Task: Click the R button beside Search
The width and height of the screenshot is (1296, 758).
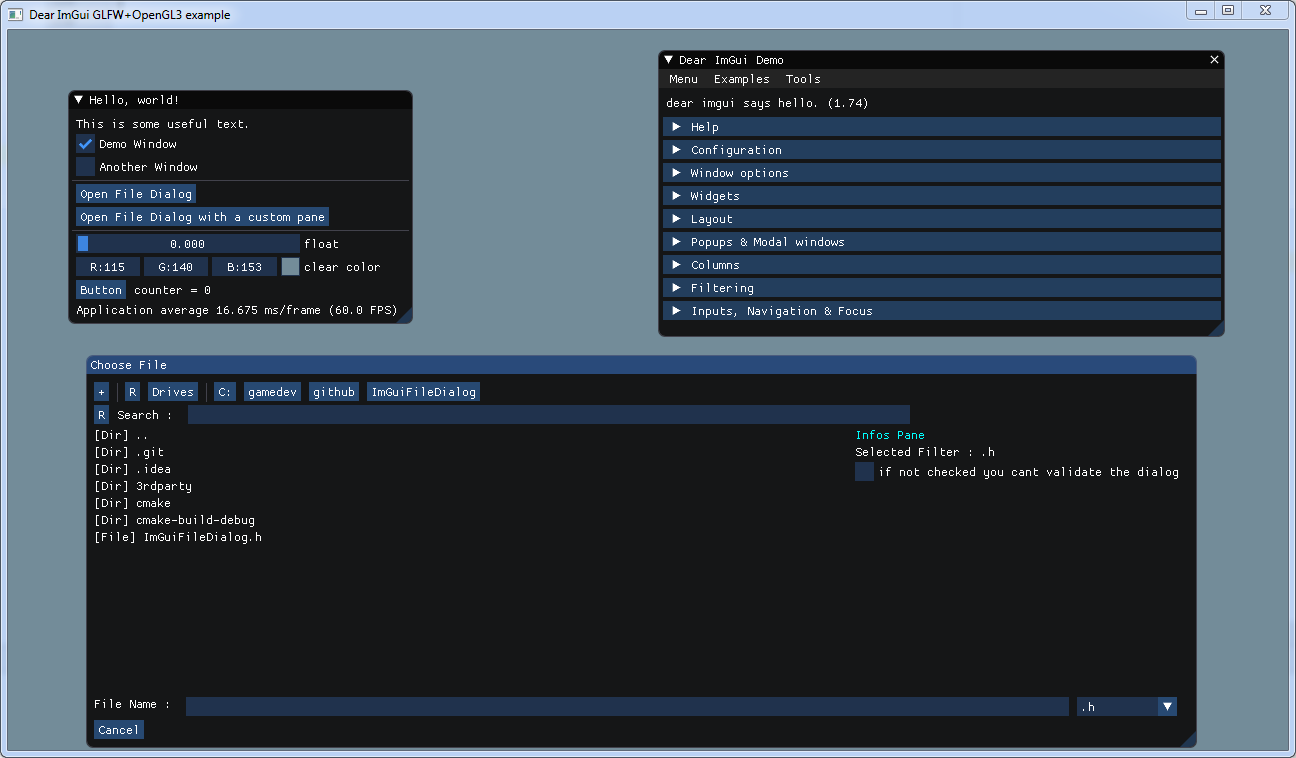Action: (x=101, y=415)
